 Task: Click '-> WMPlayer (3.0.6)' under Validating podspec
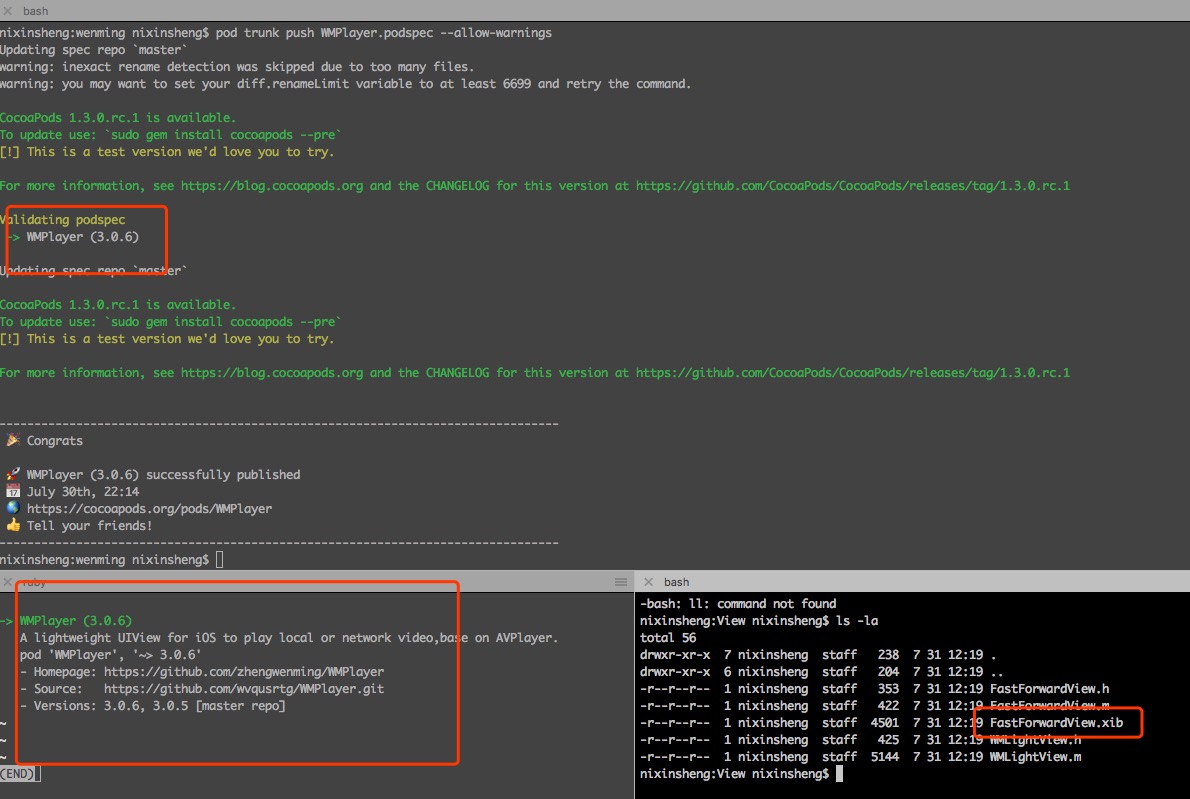(73, 237)
